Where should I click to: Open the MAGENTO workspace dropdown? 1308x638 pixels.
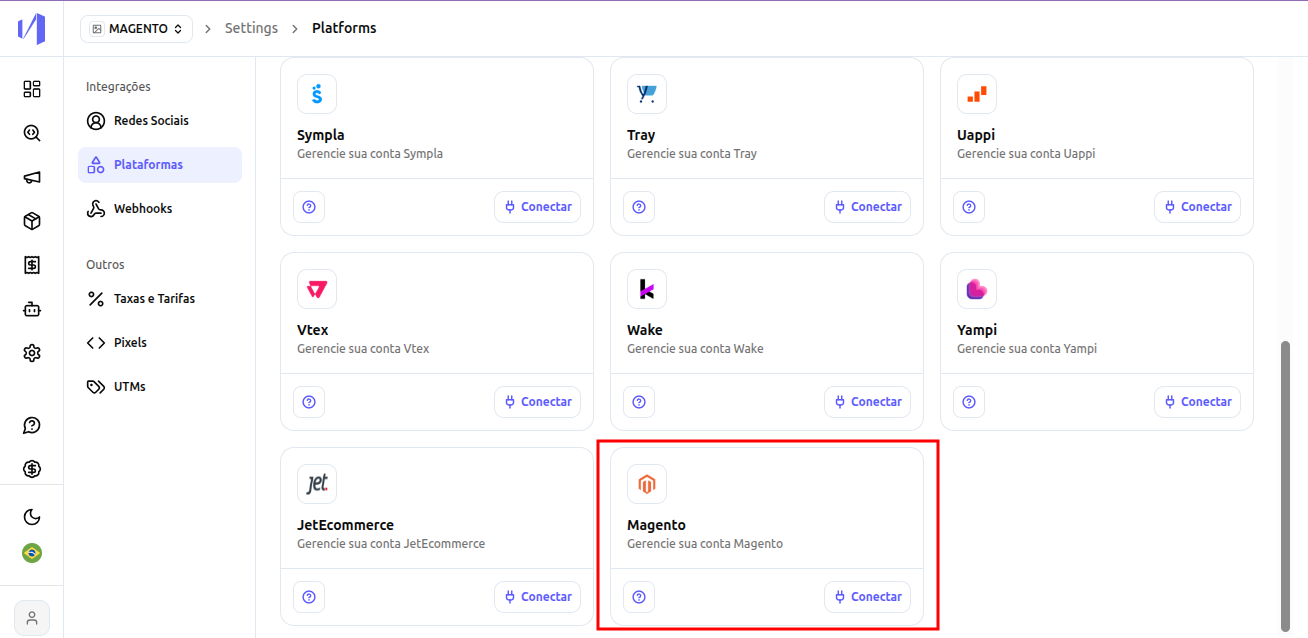coord(136,29)
